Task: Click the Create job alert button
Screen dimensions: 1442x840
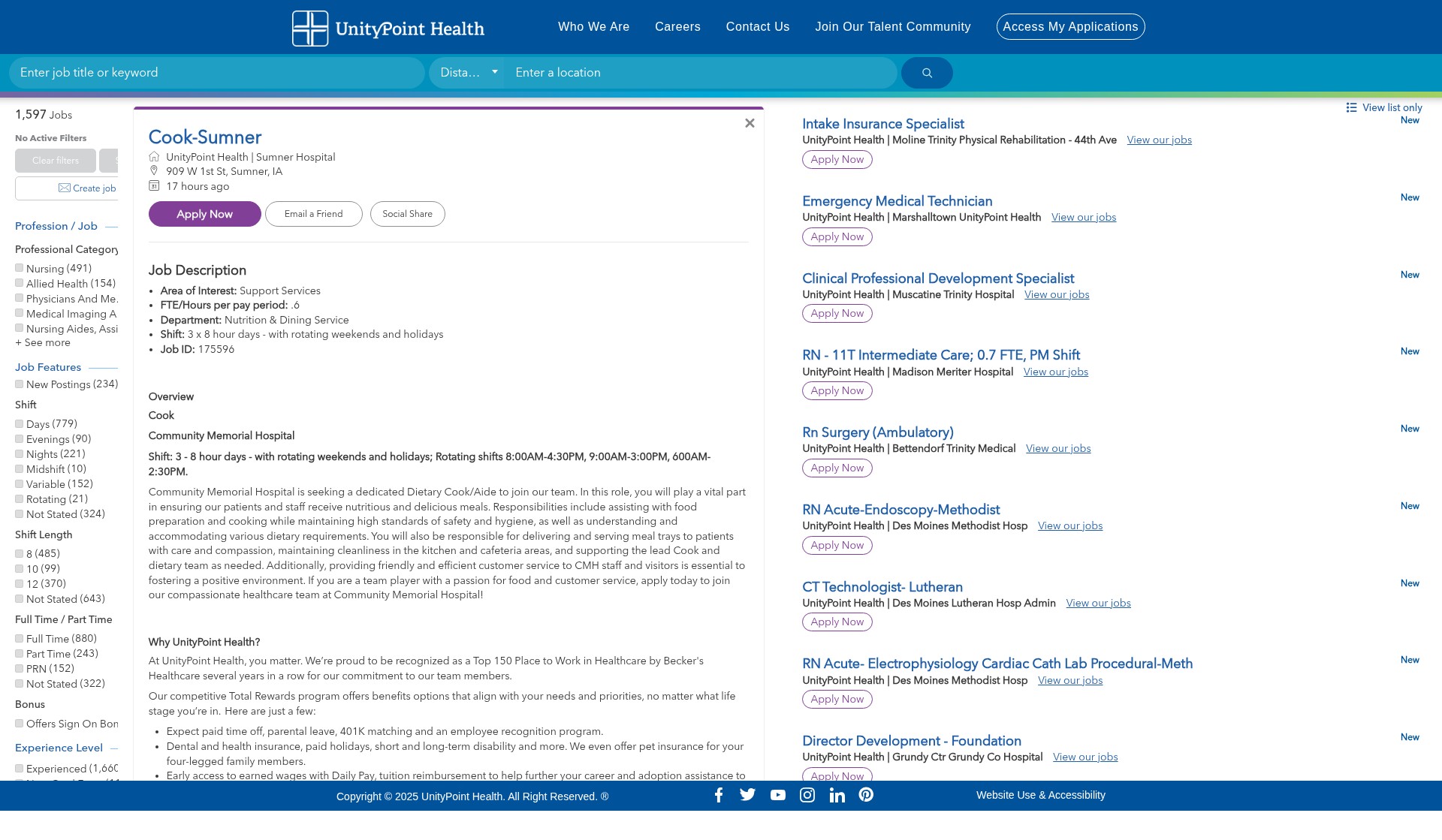Action: pyautogui.click(x=67, y=188)
